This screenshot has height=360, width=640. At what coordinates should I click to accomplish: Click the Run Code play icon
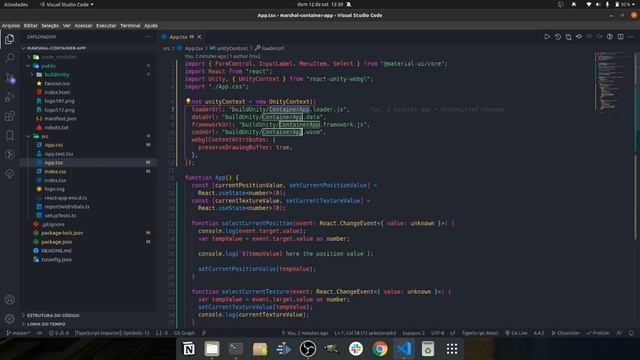click(547, 37)
